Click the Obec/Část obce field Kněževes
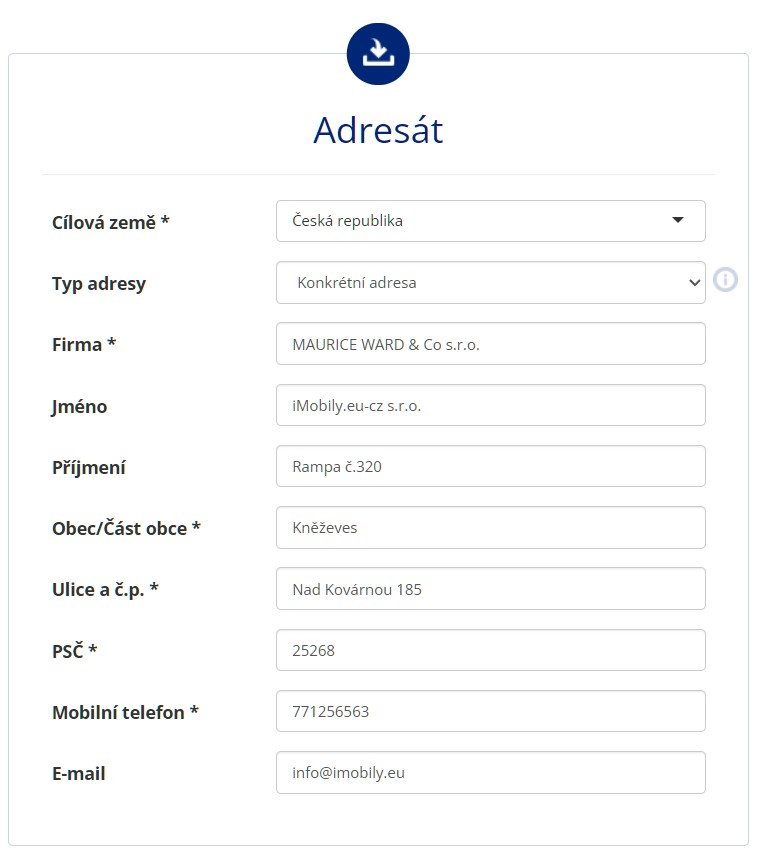 pos(491,527)
